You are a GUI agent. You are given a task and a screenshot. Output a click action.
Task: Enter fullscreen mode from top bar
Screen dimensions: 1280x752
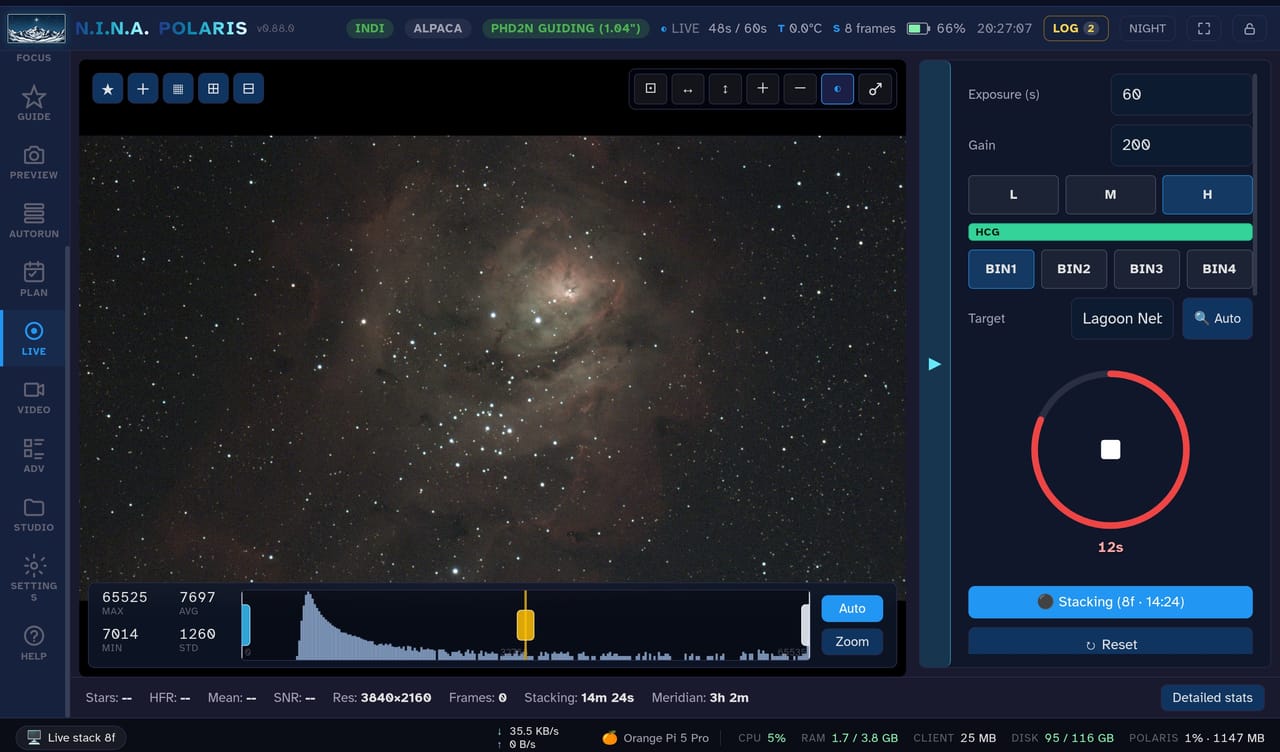[x=1204, y=28]
